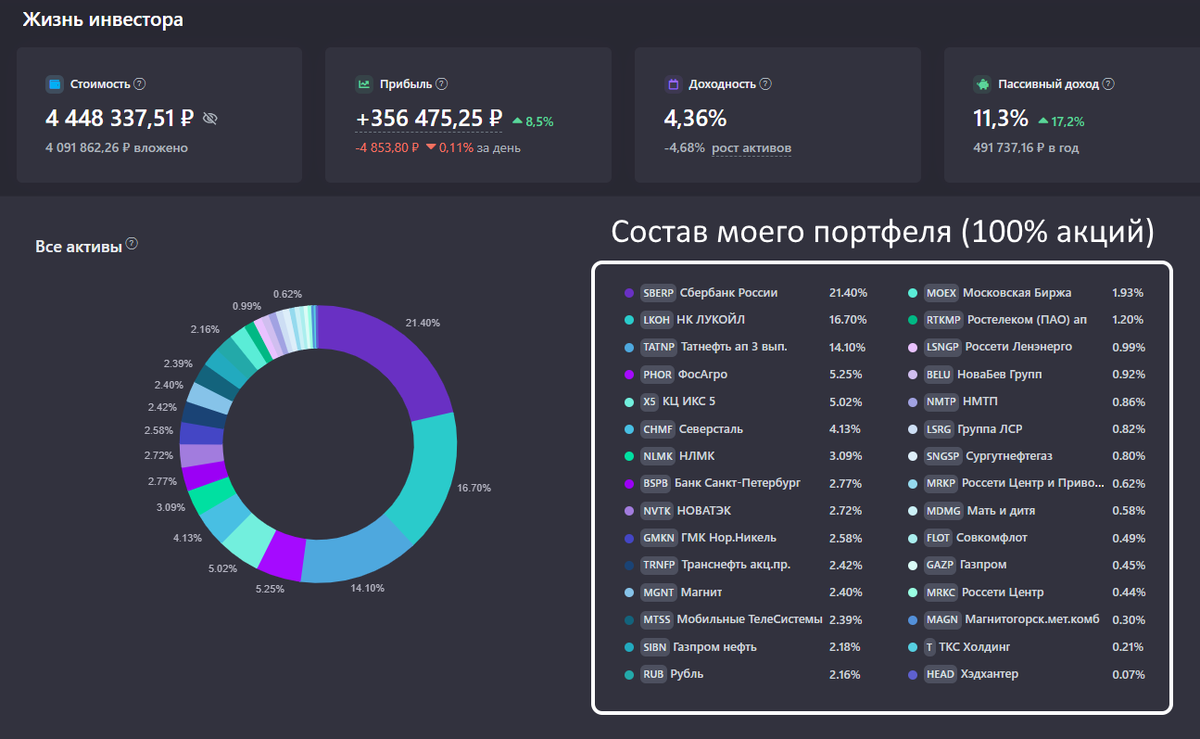Hide the portfolio value with the eye icon
Screen dimensions: 1200x739
tap(209, 119)
